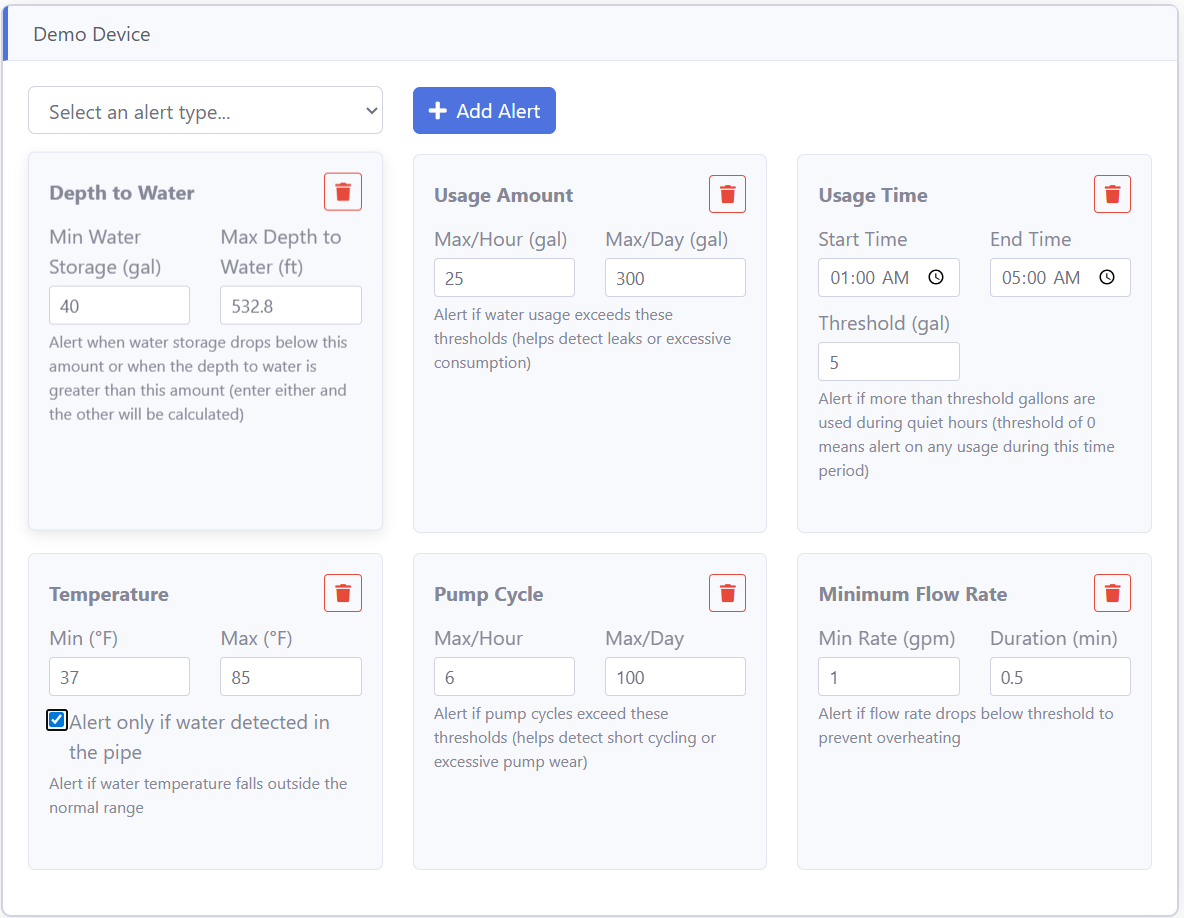Click the Usage Time card title

873,195
